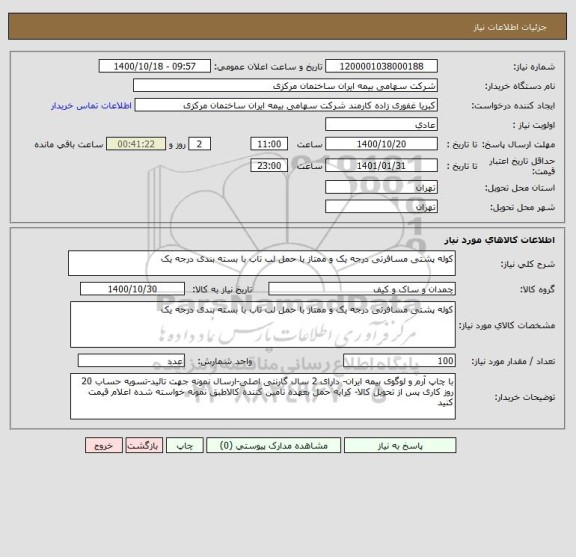Image resolution: width=576 pixels, height=557 pixels.
Task: Click the استان محل تحویل field تهران
Action: [381, 187]
